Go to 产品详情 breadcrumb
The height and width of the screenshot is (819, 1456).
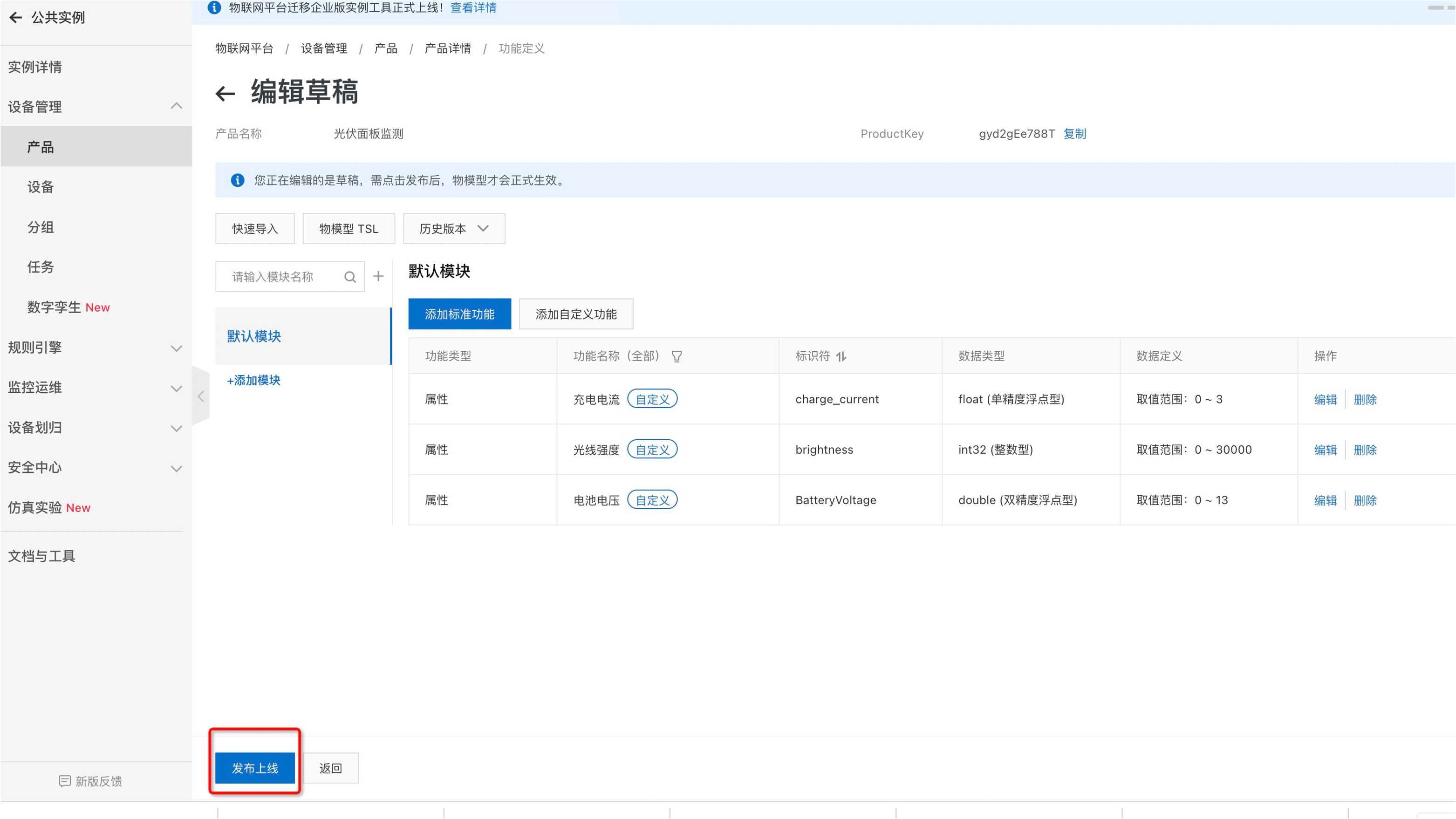point(448,48)
